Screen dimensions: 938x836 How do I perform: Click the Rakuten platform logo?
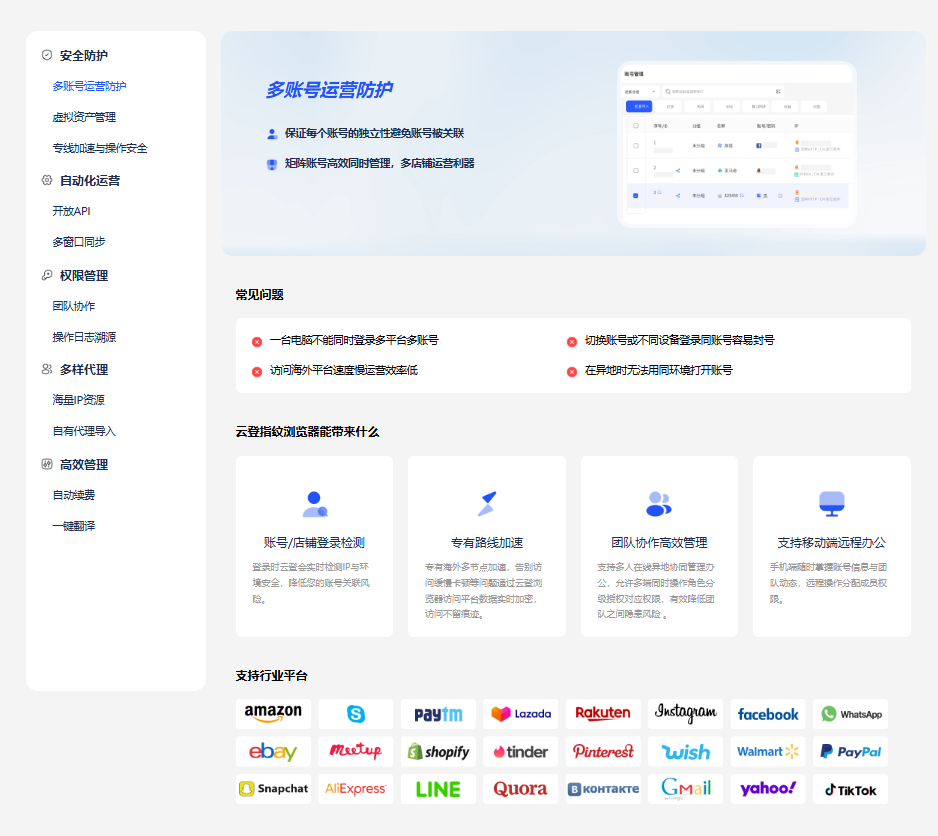(x=603, y=713)
